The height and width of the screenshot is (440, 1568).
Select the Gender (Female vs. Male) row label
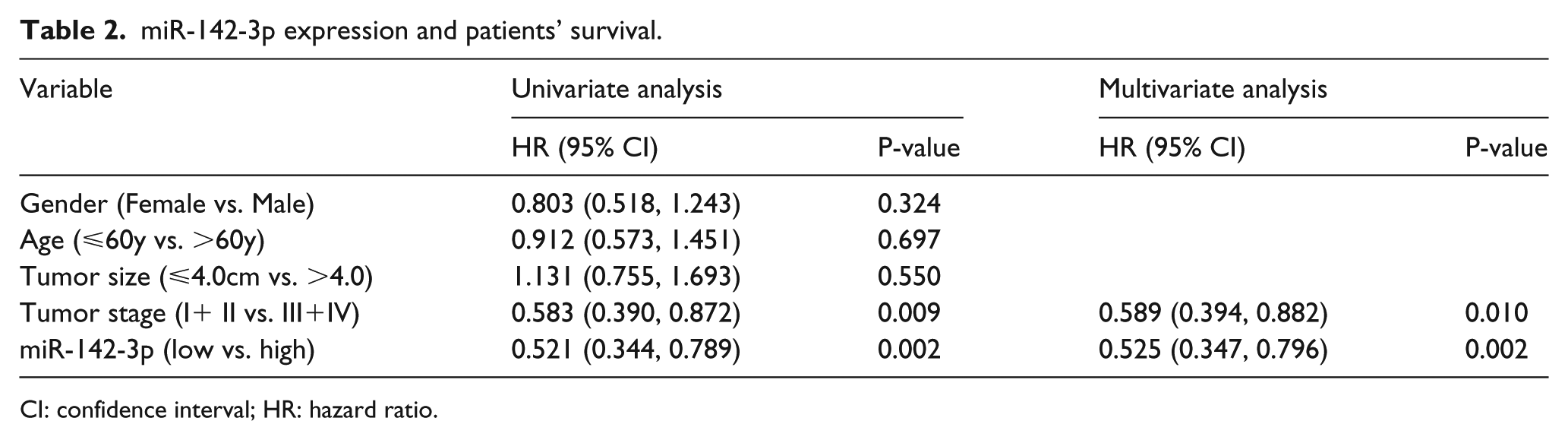pyautogui.click(x=167, y=204)
